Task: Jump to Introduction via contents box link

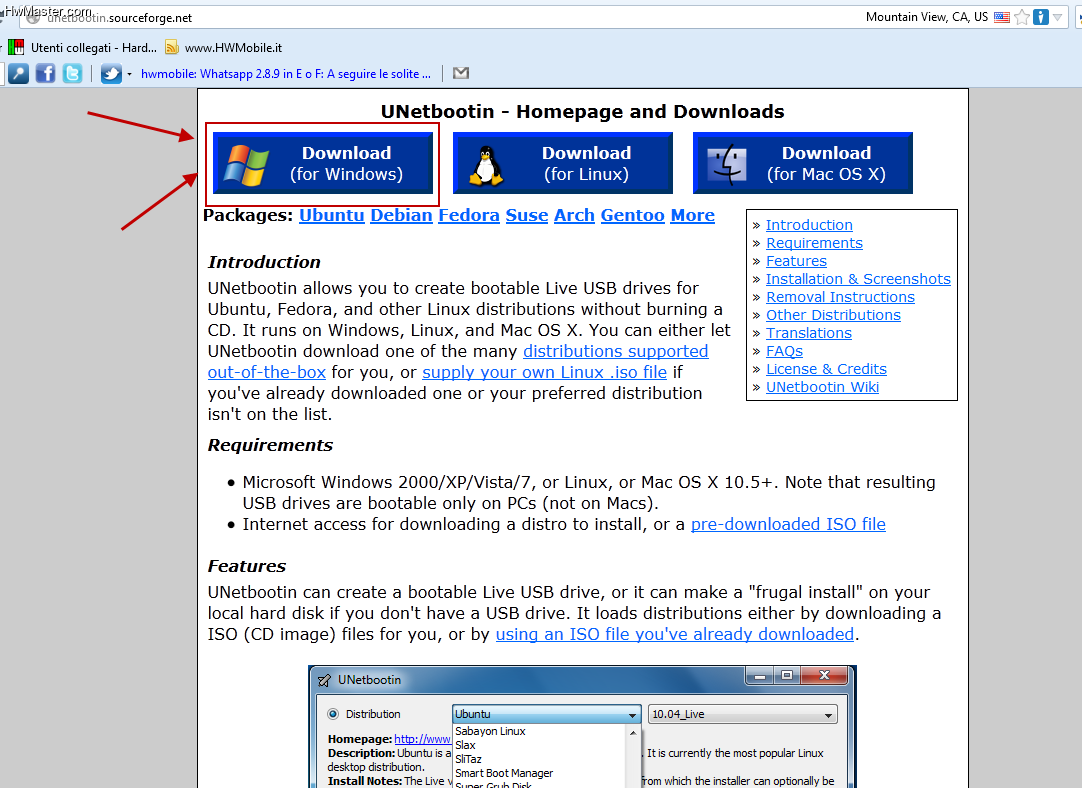Action: point(809,225)
